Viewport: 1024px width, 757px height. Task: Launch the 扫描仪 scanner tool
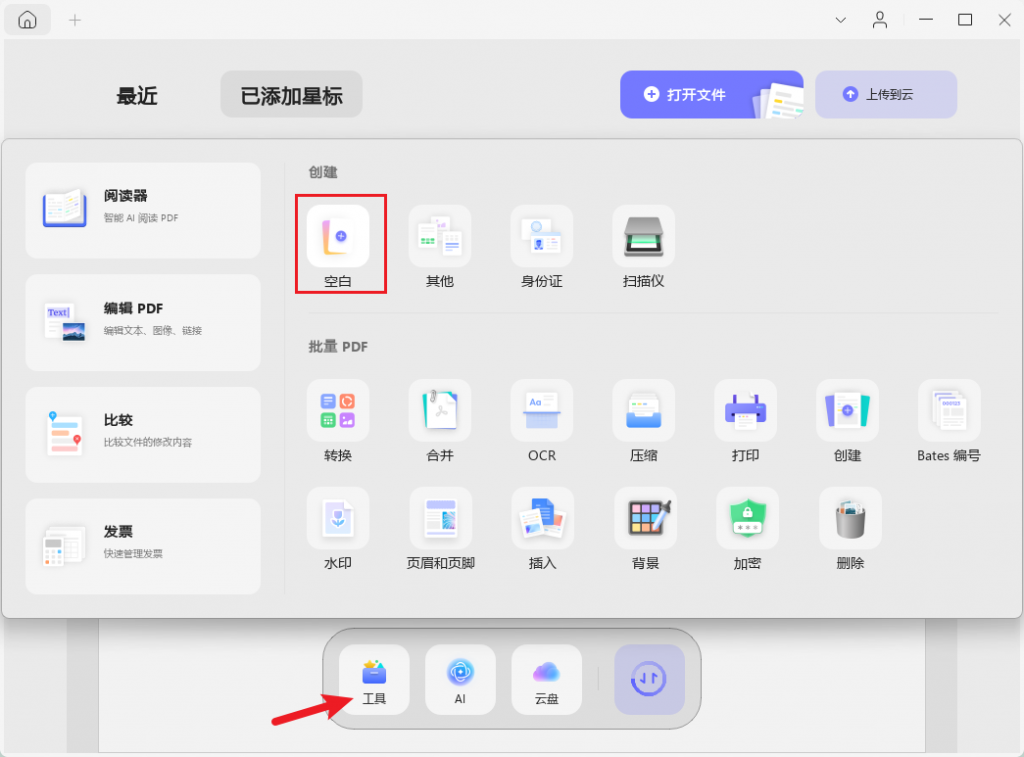(644, 236)
